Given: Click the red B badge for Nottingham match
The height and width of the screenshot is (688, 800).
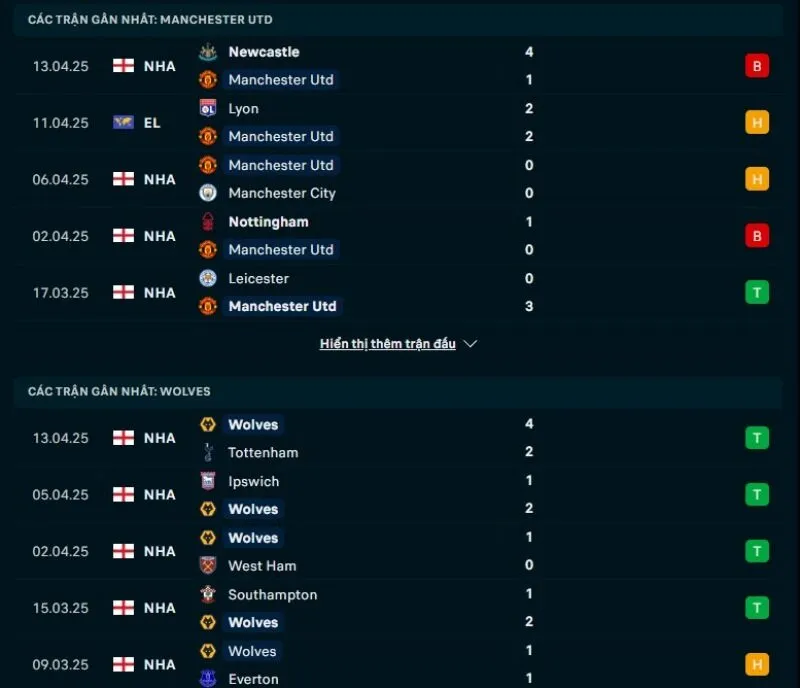Looking at the screenshot, I should pyautogui.click(x=756, y=236).
